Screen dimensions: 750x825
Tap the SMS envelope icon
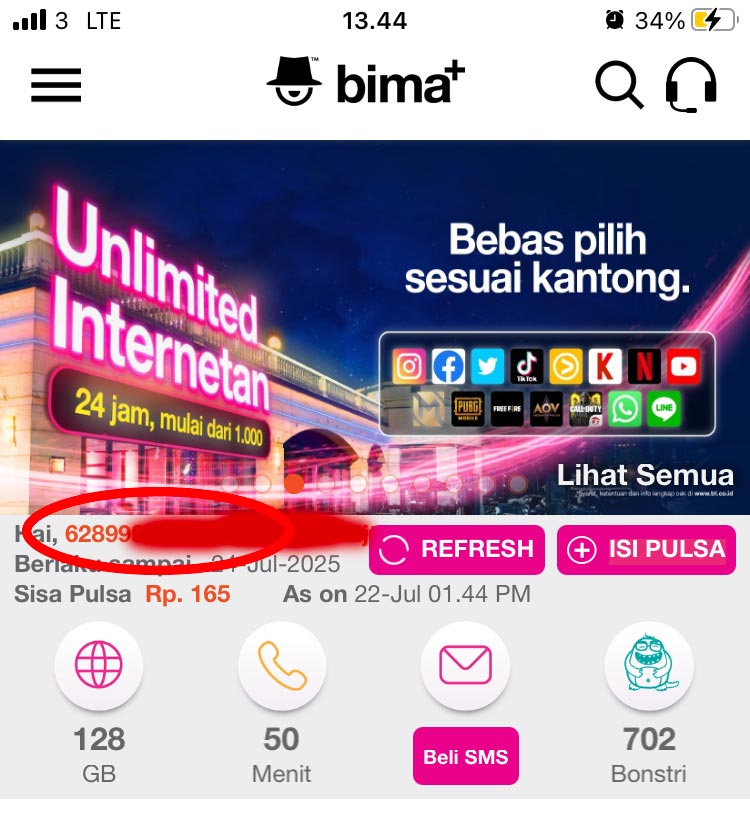coord(465,666)
